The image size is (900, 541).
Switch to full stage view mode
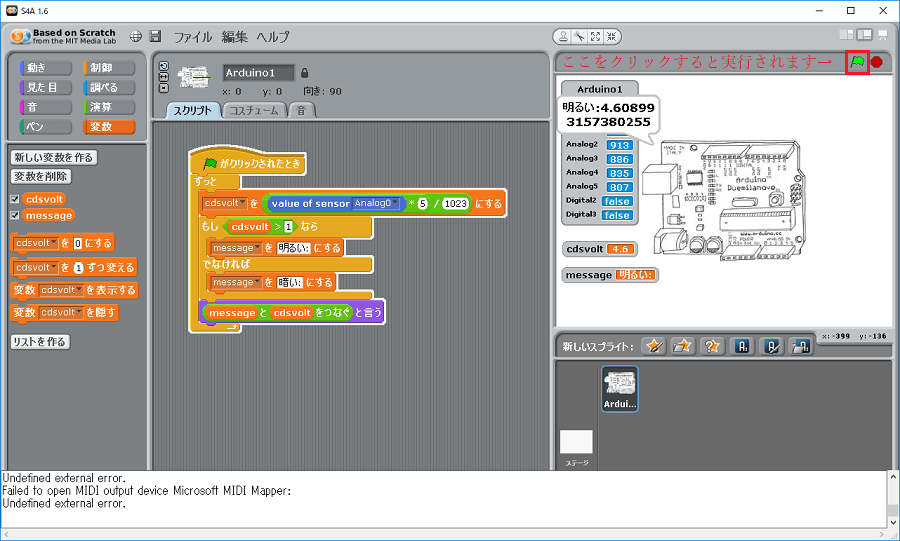coord(864,35)
